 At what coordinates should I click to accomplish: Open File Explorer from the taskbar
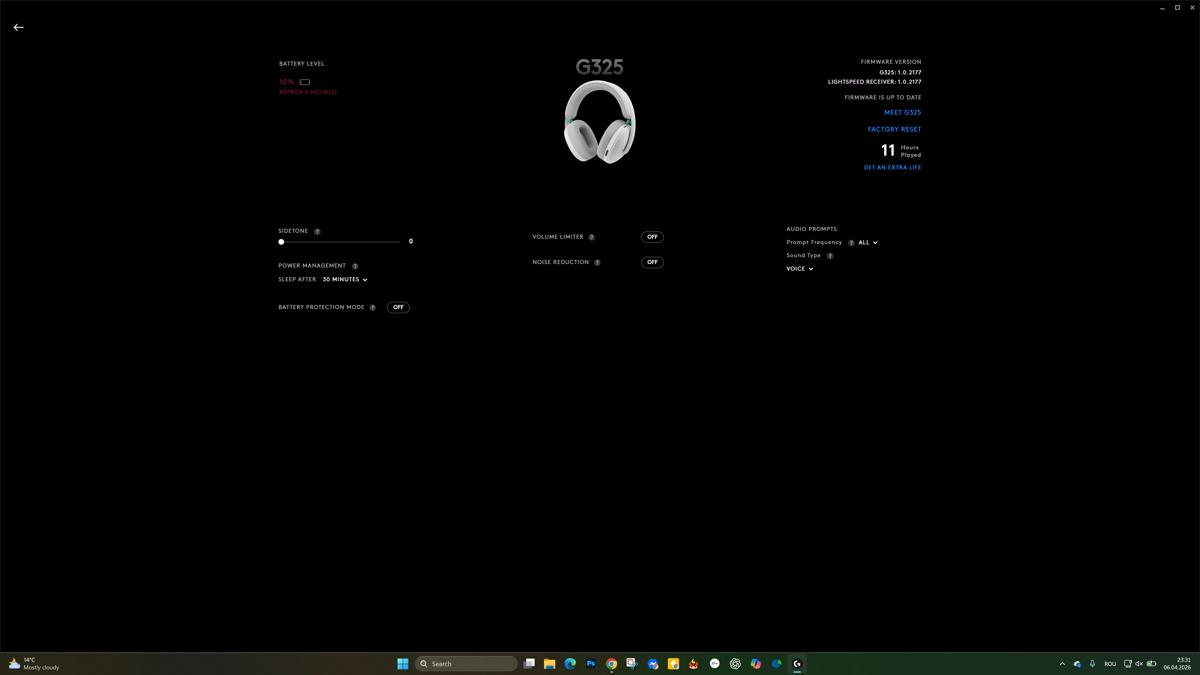(549, 664)
